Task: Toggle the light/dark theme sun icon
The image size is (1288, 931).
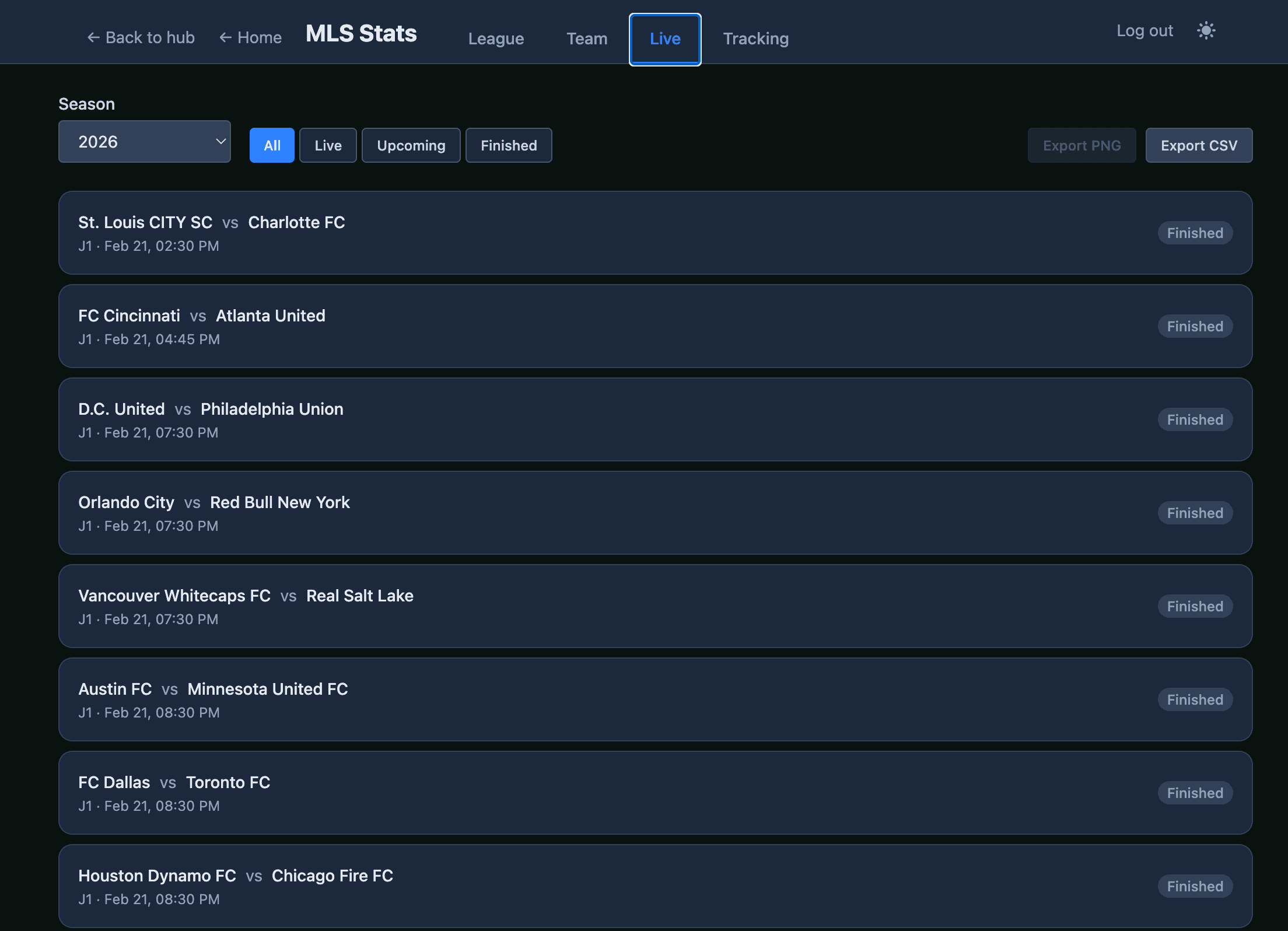Action: [x=1206, y=30]
